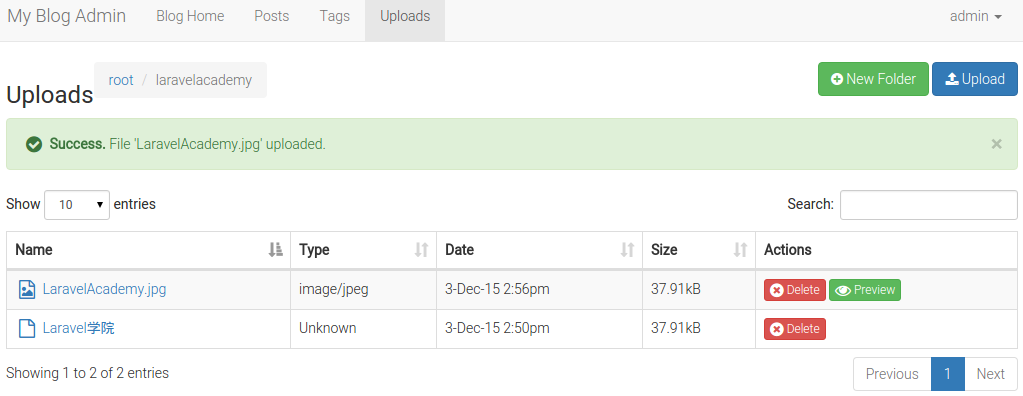
Task: Click the blank file icon beside Laravel学院
Action: tap(27, 328)
